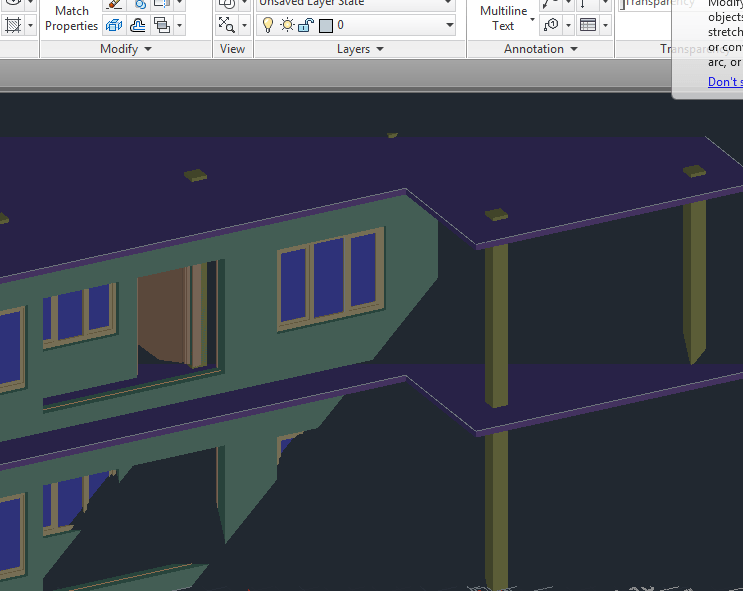Toggle the layer freeze sun icon

click(287, 25)
